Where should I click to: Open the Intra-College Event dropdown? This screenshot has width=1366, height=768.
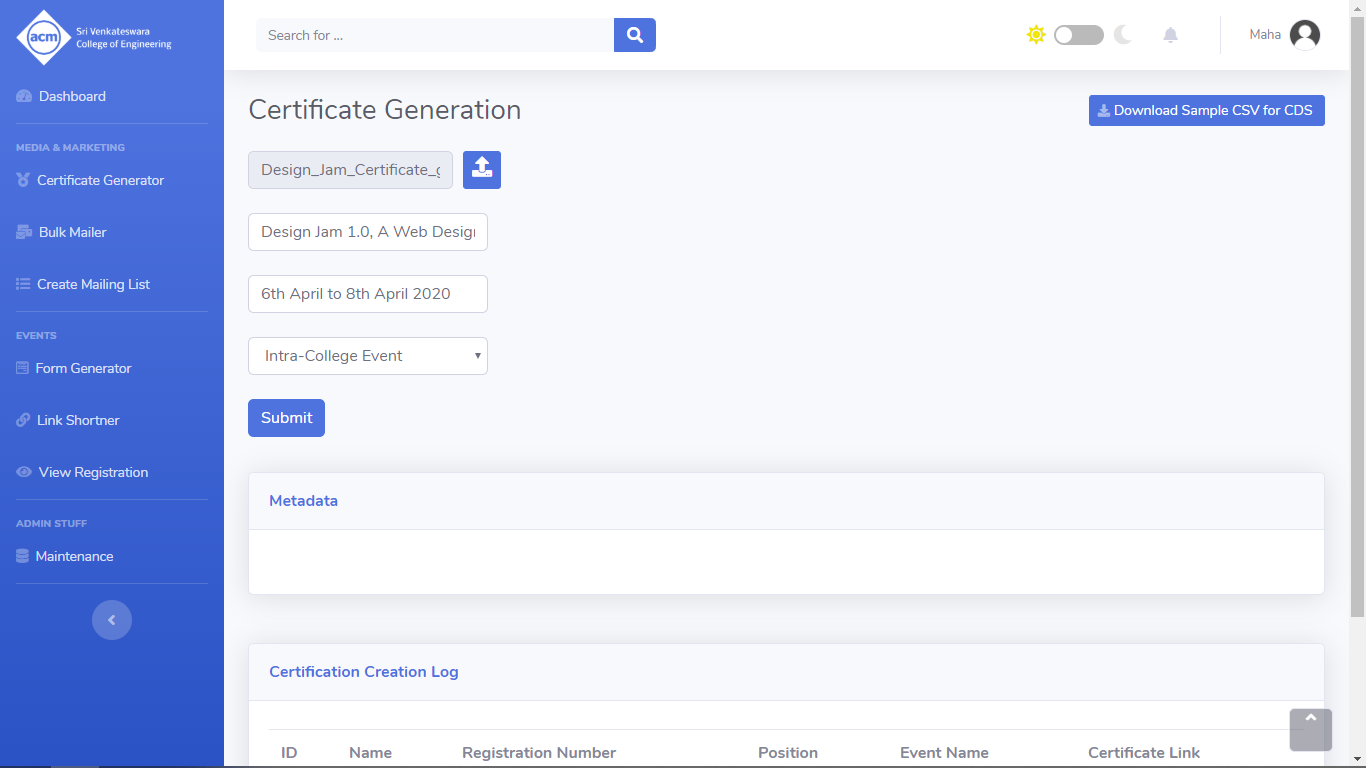[368, 356]
